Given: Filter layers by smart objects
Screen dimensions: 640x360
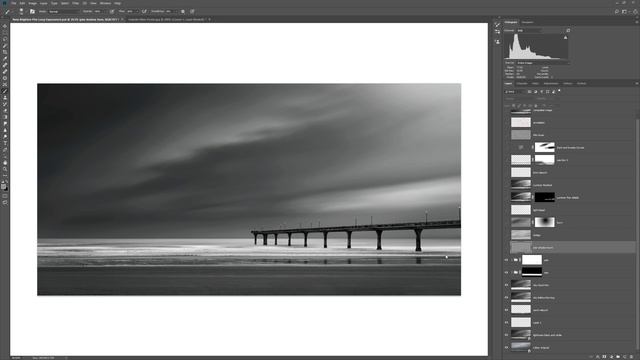Looking at the screenshot, I should click(x=554, y=92).
